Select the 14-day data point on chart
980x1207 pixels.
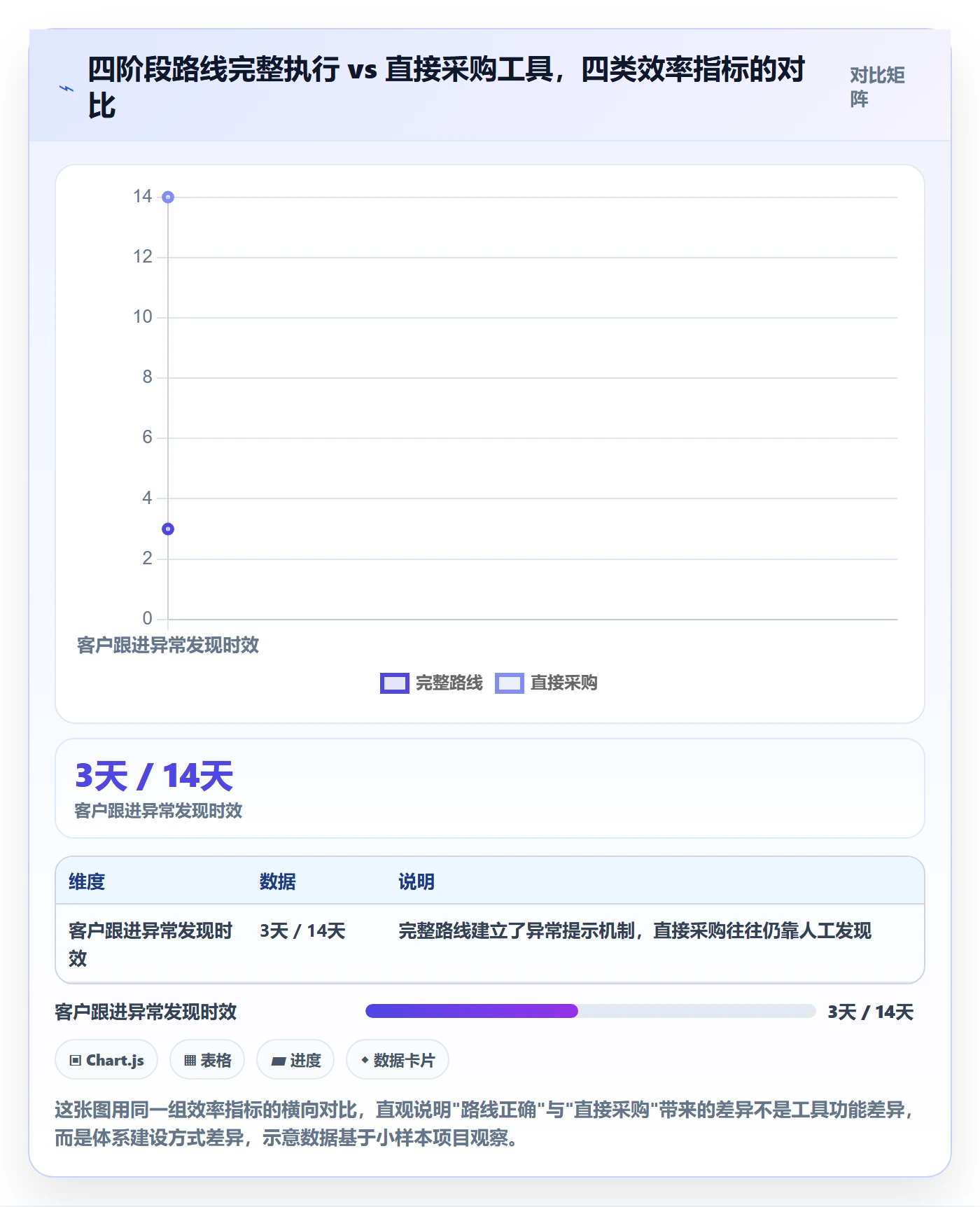tap(168, 197)
